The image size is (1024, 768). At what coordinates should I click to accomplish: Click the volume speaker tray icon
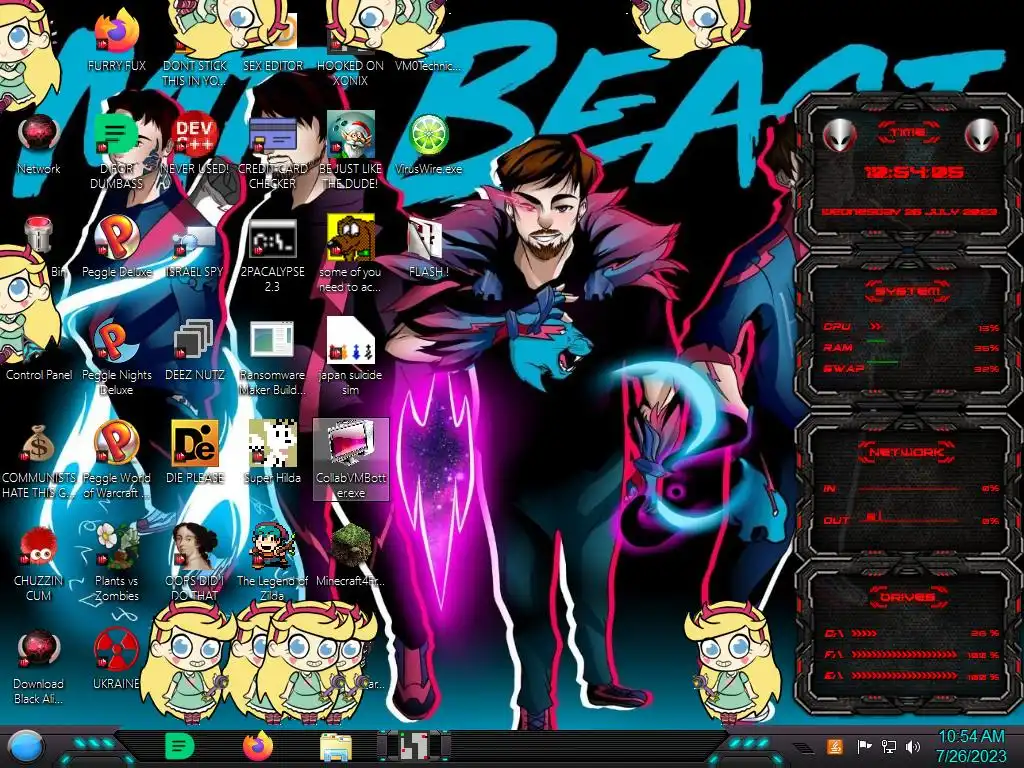[x=912, y=746]
